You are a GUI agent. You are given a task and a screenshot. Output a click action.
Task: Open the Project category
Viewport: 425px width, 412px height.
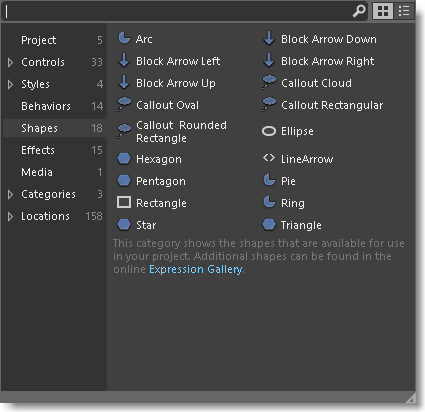coord(55,40)
